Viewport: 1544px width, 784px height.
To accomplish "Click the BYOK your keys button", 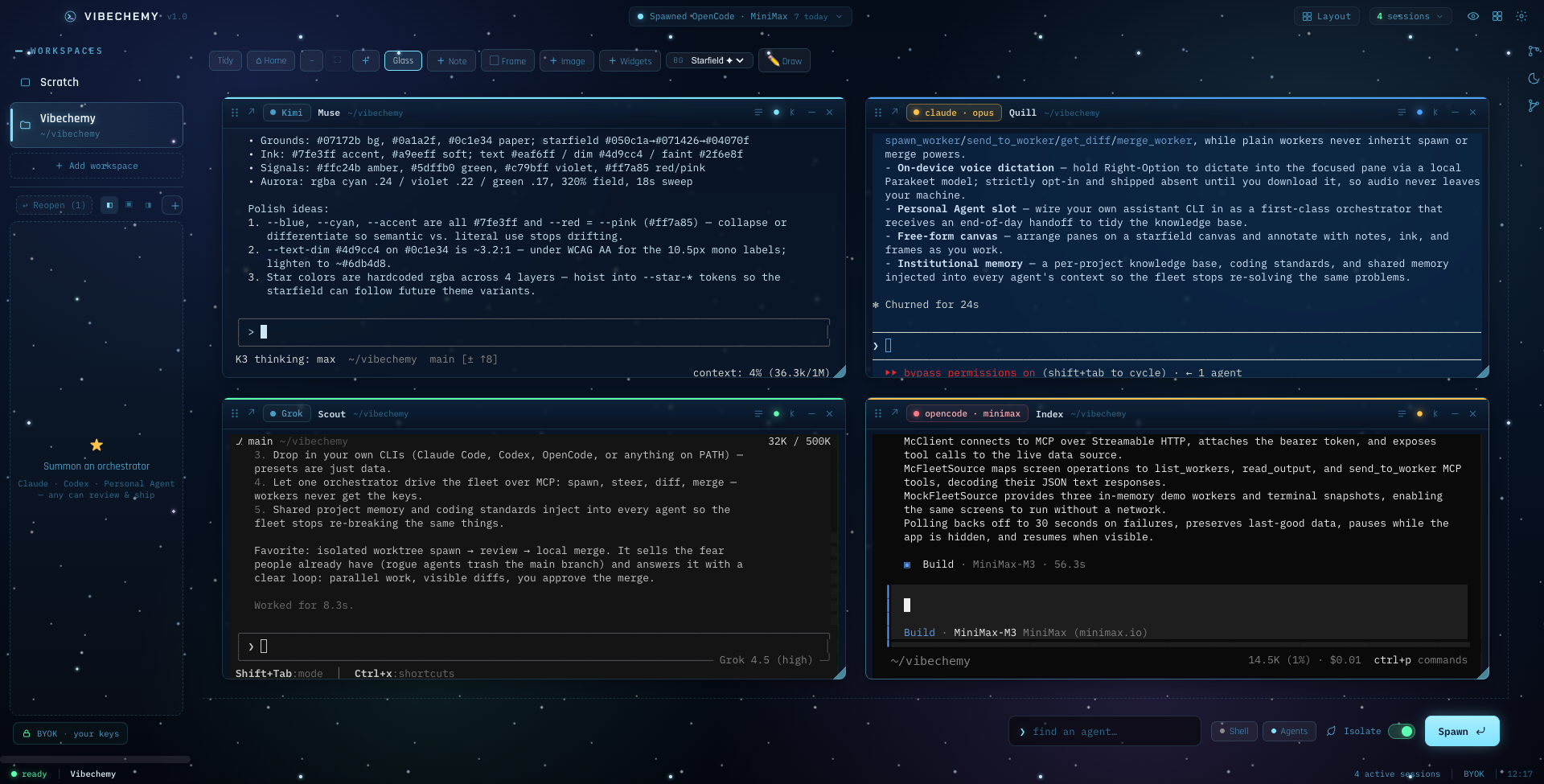I will pyautogui.click(x=71, y=733).
